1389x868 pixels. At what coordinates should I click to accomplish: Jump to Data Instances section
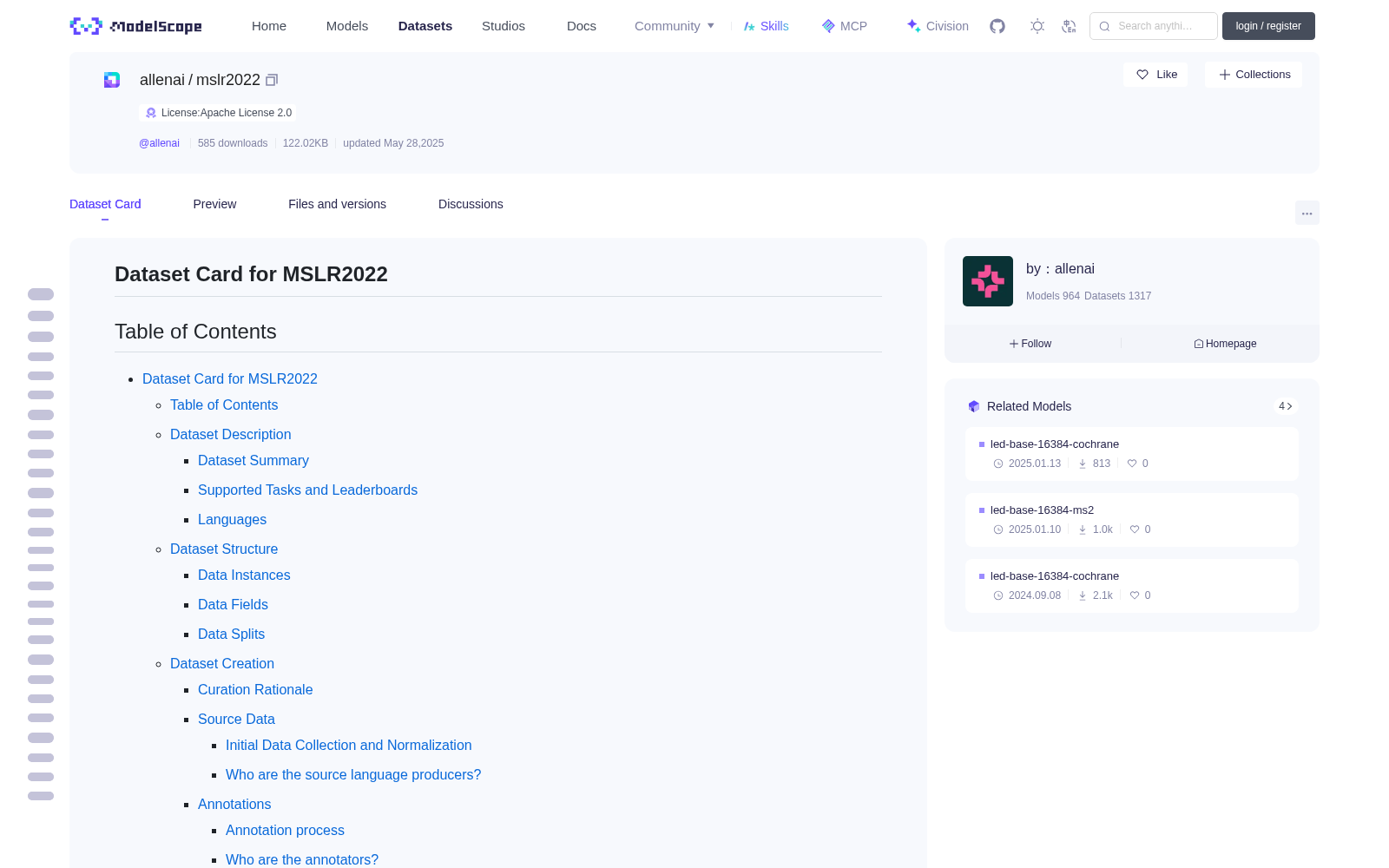pos(244,575)
